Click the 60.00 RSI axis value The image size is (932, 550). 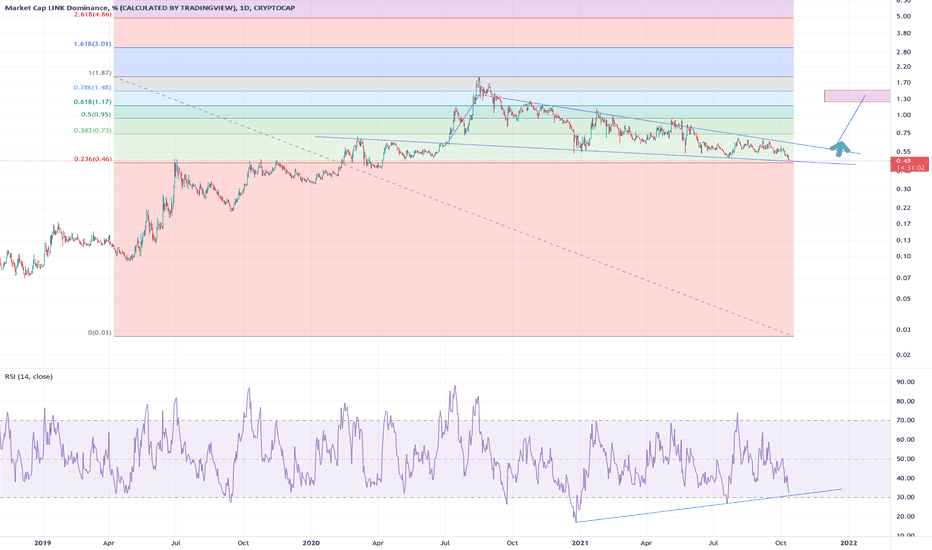[906, 440]
